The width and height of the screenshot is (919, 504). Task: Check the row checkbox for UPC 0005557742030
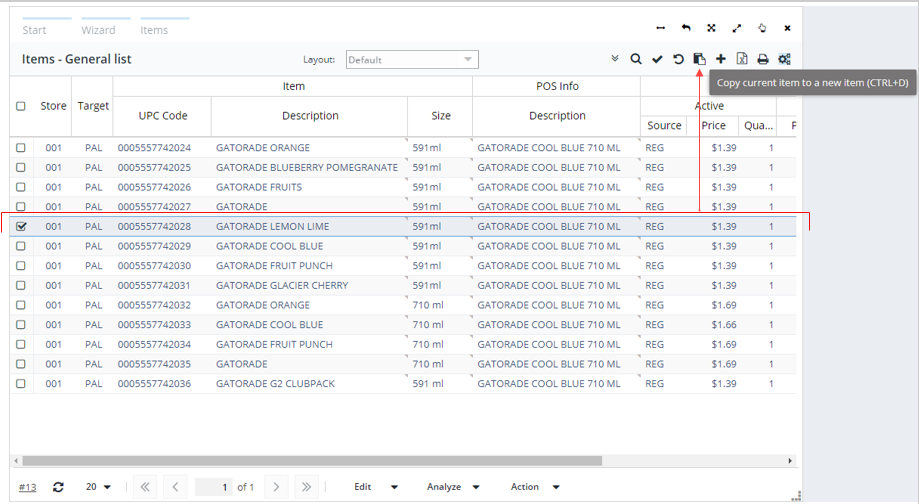21,265
